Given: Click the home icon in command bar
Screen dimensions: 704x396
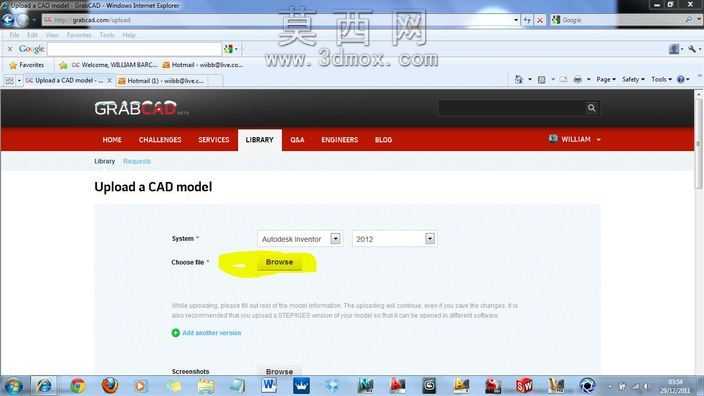Looking at the screenshot, I should point(519,79).
